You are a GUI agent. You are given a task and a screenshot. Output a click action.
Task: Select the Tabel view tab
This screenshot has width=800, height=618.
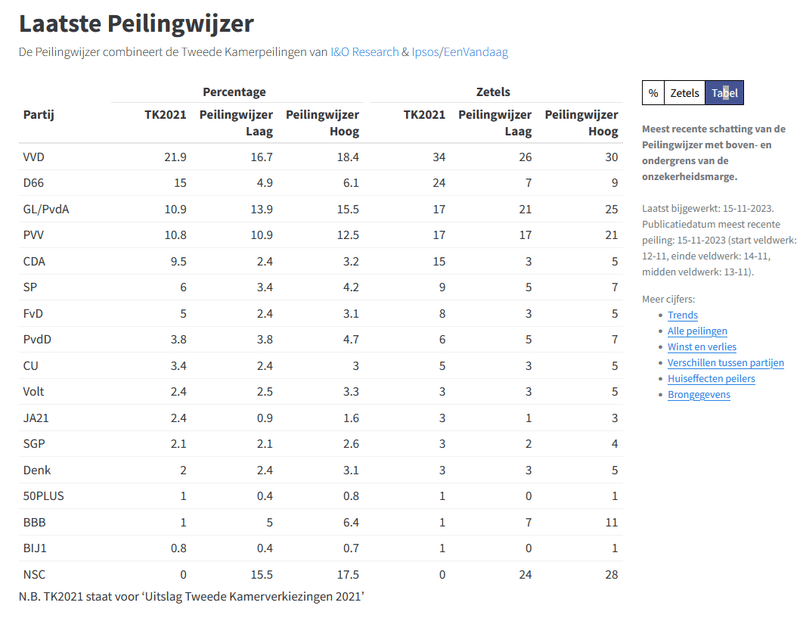pyautogui.click(x=724, y=93)
